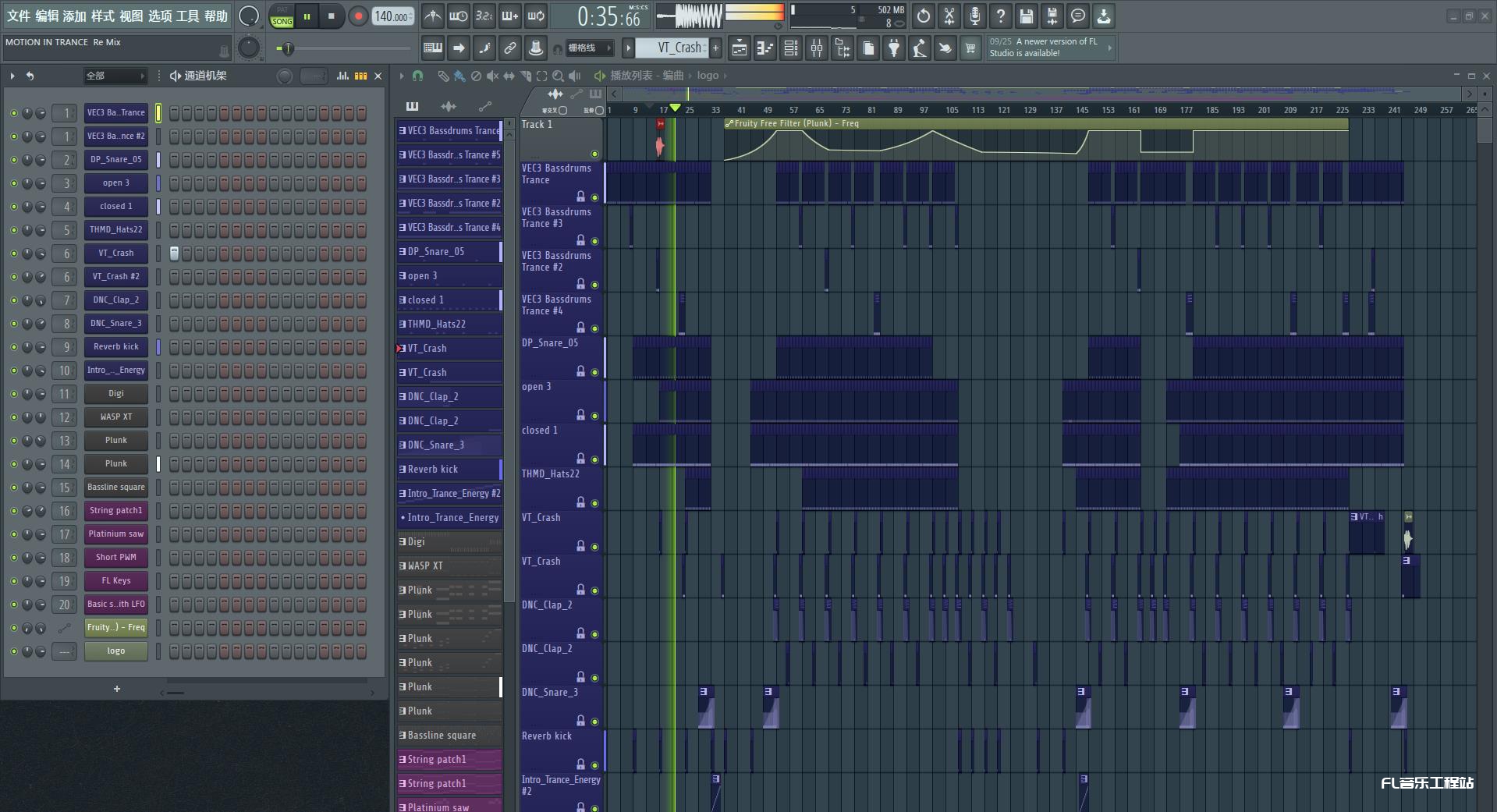
Task: Open the 全部 channel filter dropdown
Action: pyautogui.click(x=115, y=76)
